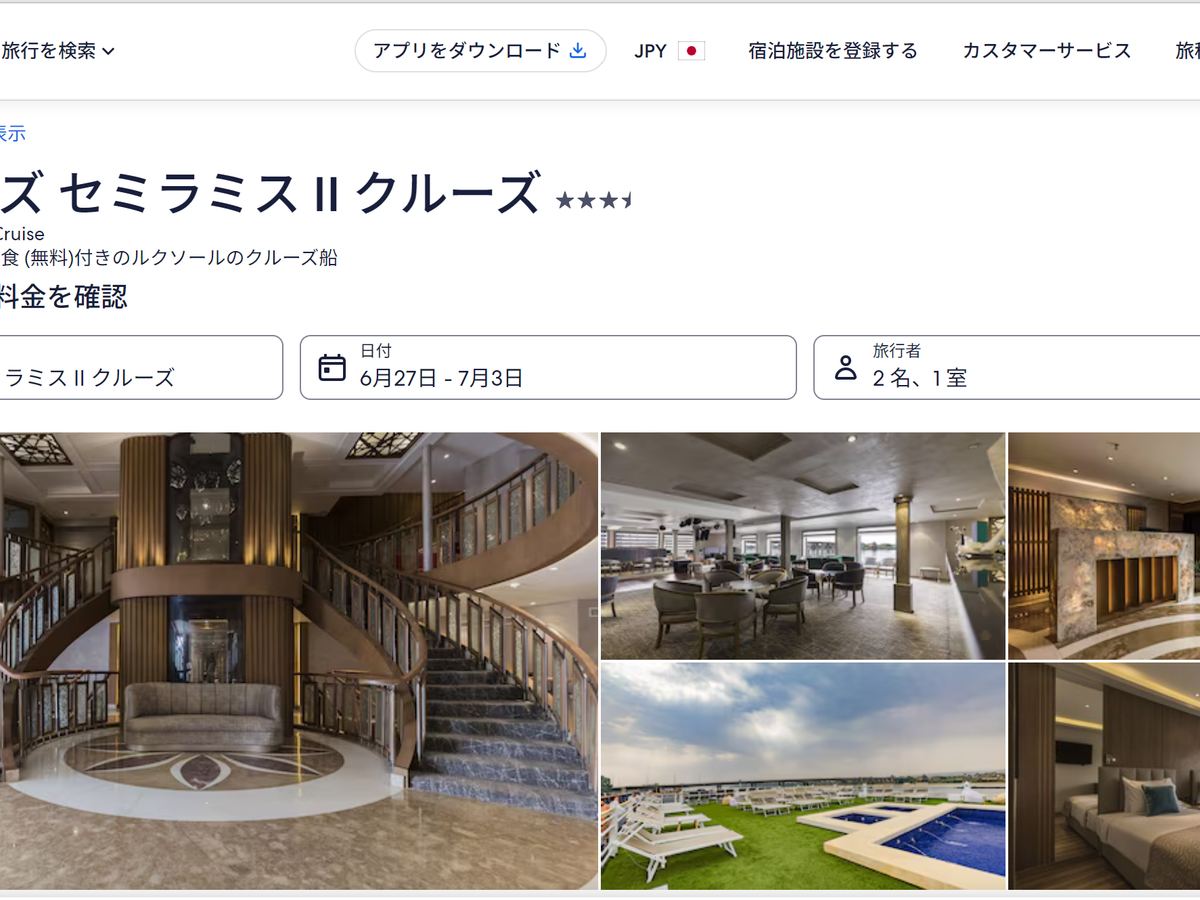1200x900 pixels.
Task: Select the JPY currency setting
Action: [x=669, y=51]
